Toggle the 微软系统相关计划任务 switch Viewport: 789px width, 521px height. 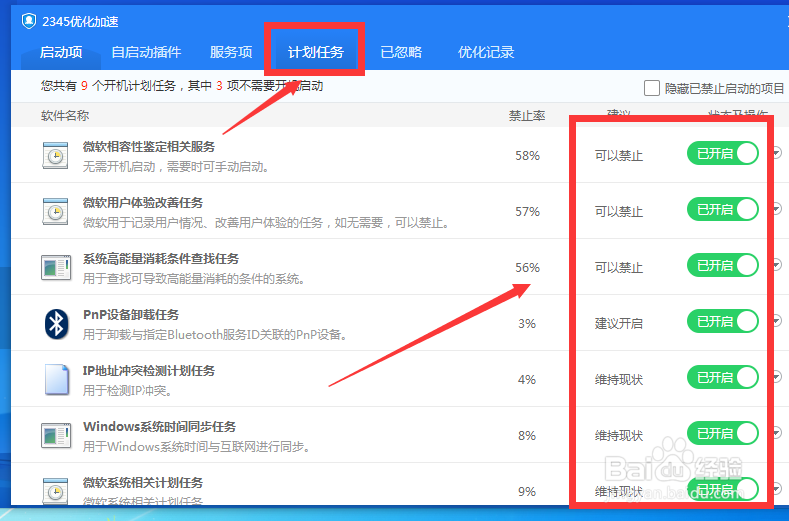(723, 489)
